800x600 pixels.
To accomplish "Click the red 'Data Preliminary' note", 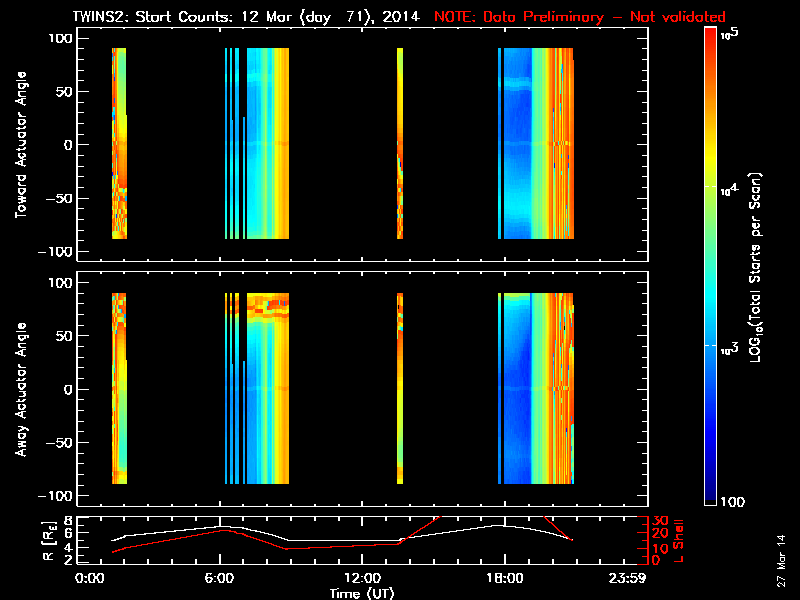I will [x=580, y=17].
